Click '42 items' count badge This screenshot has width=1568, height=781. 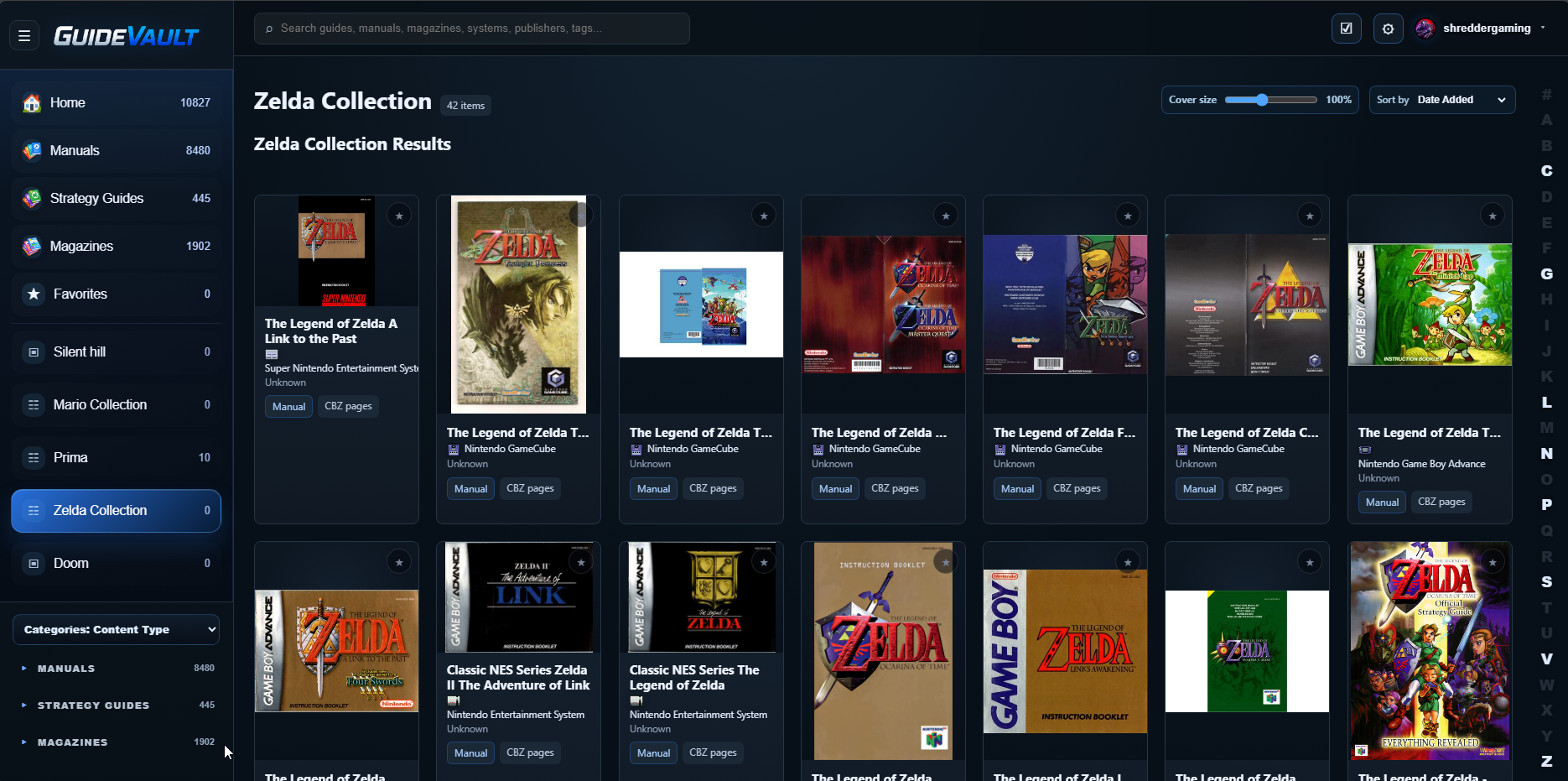pos(465,106)
